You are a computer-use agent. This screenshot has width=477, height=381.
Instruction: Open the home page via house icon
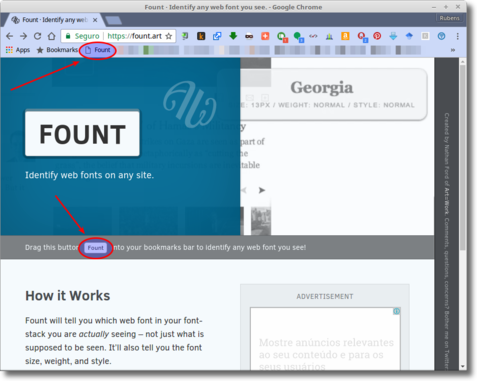click(51, 36)
